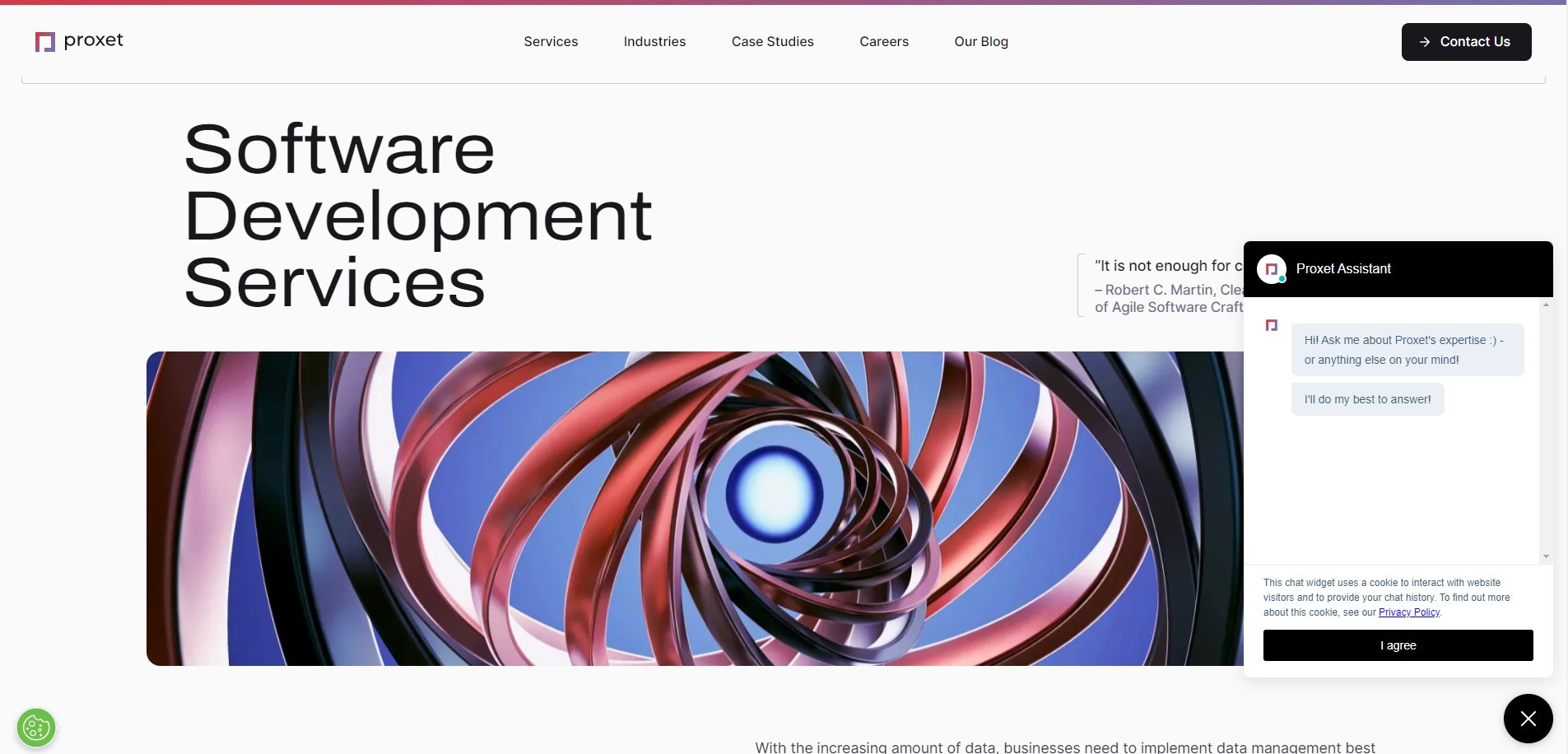Accept chat cookies with I agree
This screenshot has width=1568, height=754.
pyautogui.click(x=1398, y=645)
